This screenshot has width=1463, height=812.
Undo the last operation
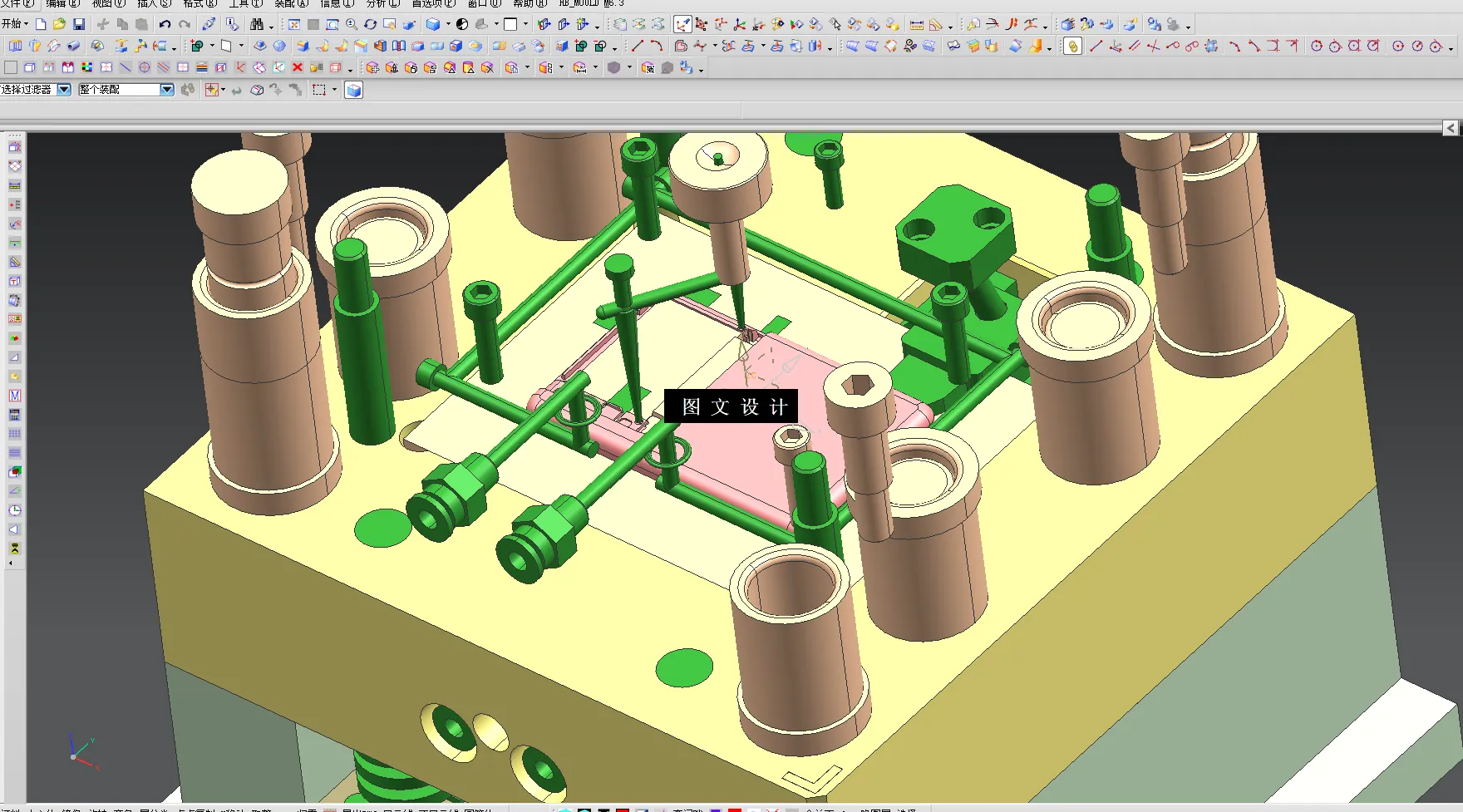coord(165,24)
